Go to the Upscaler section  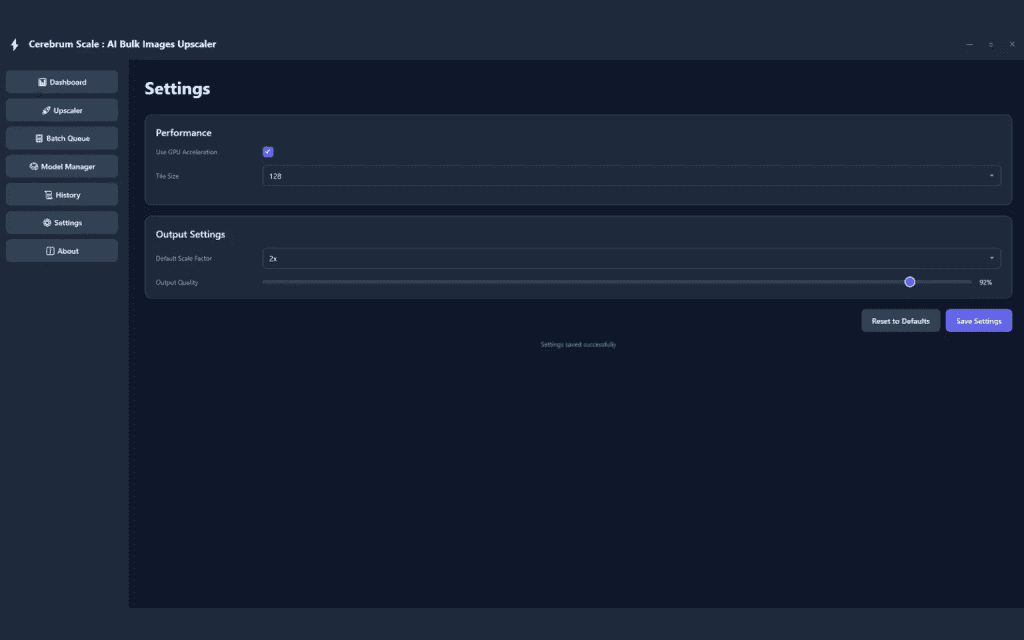(x=62, y=110)
